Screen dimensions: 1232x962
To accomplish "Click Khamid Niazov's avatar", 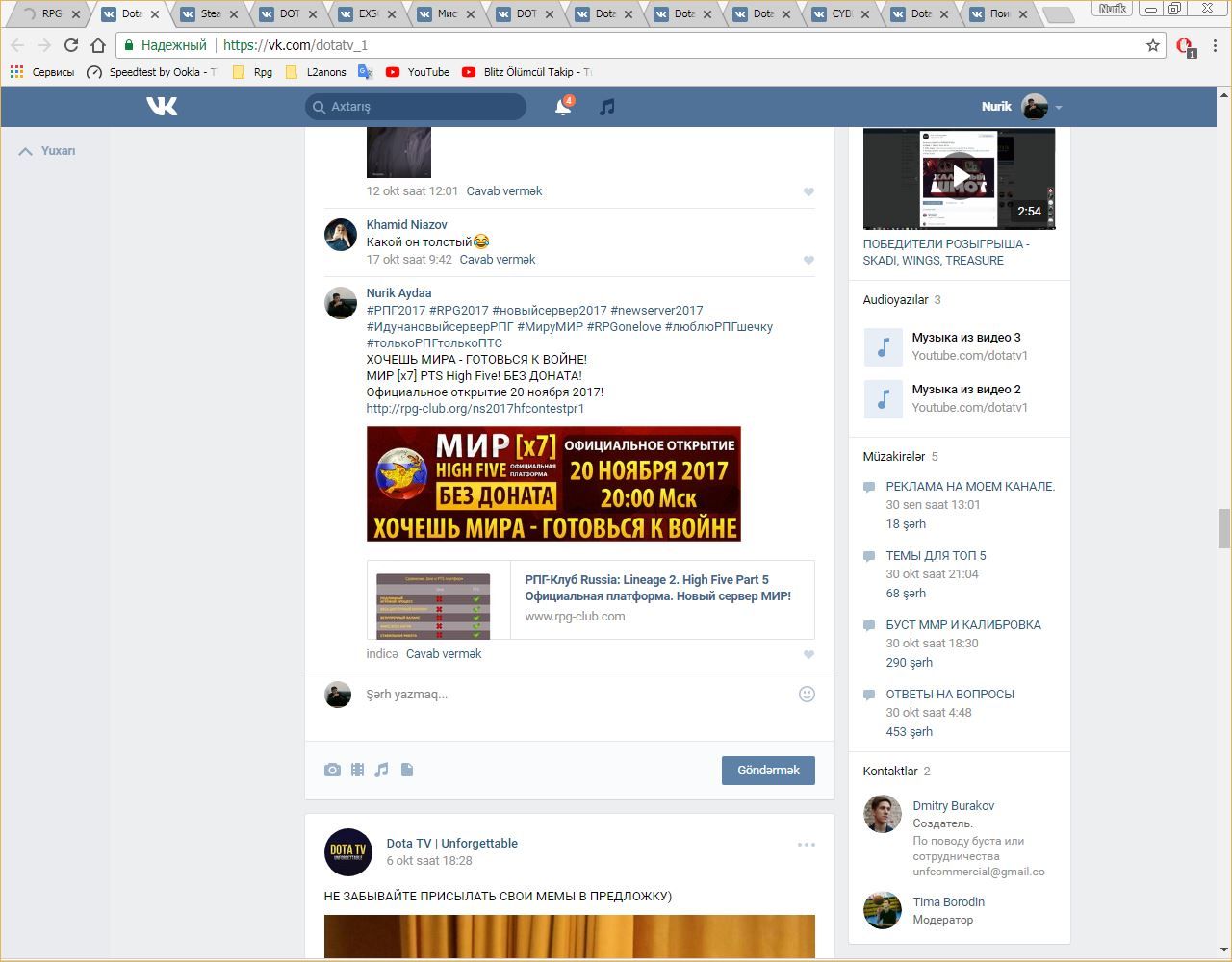I will (341, 235).
